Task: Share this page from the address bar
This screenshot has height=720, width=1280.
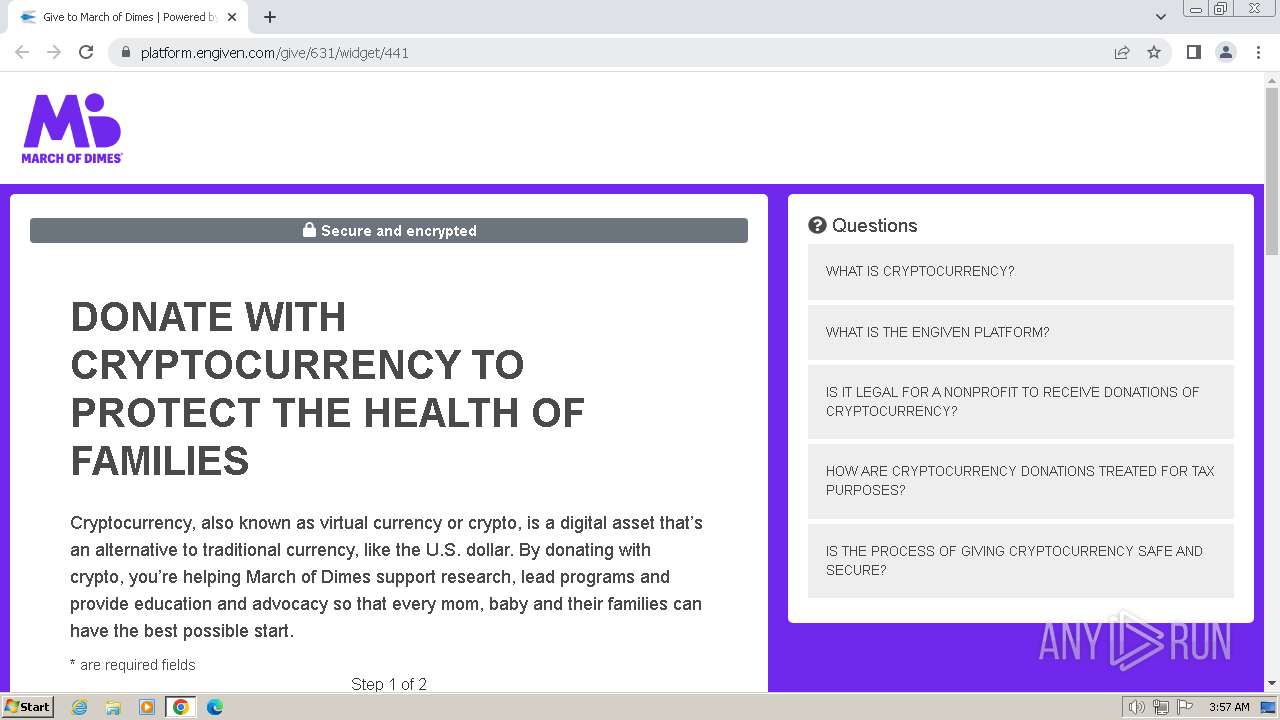Action: [1122, 52]
